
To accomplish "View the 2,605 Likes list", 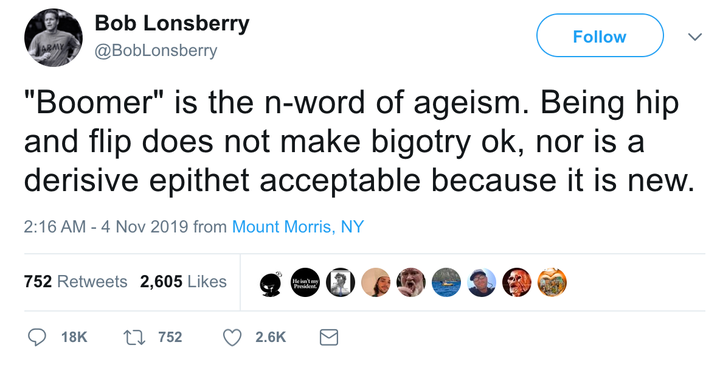I will click(183, 281).
